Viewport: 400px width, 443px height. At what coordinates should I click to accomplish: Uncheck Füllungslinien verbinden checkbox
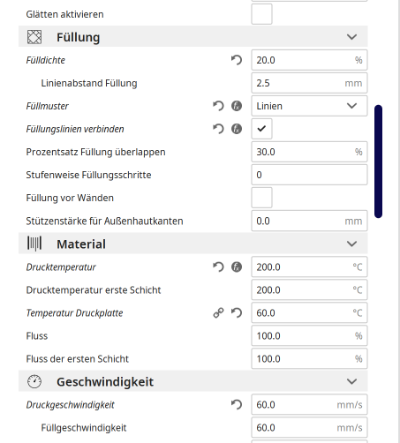click(262, 129)
